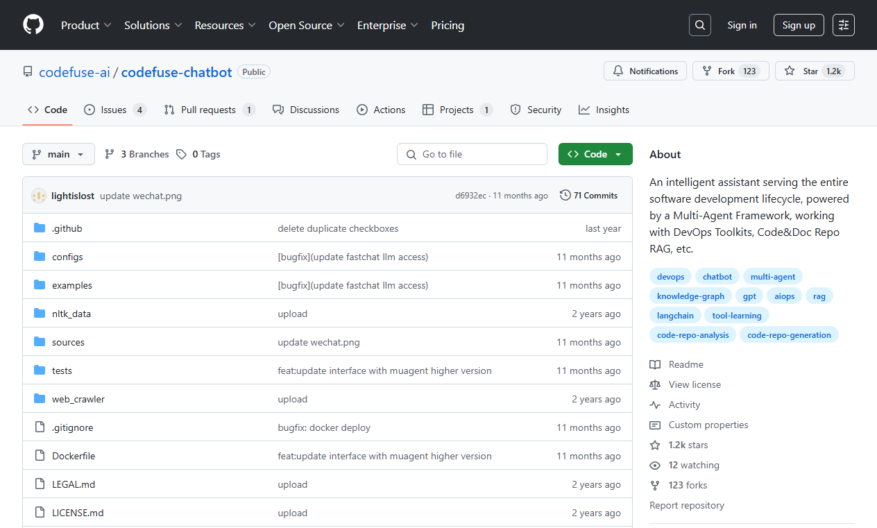Viewport: 877px width, 528px height.
Task: Click the multi-agent topic tag
Action: tap(772, 276)
